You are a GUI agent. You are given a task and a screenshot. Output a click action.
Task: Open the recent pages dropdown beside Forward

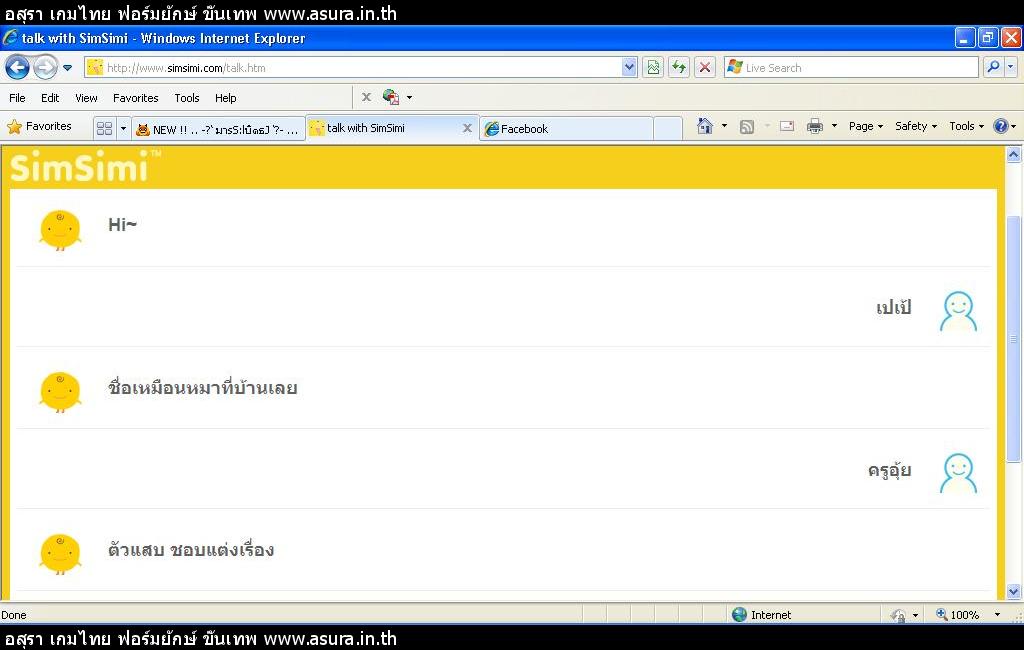(67, 67)
